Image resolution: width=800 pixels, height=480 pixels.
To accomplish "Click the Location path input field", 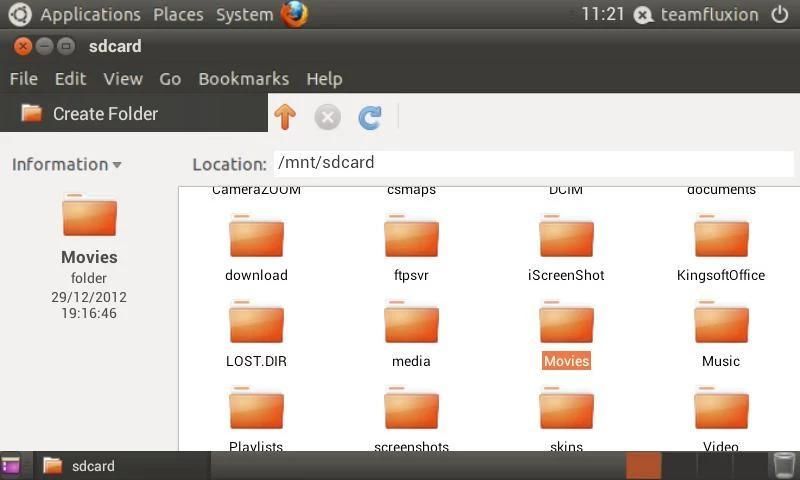I will pos(532,163).
